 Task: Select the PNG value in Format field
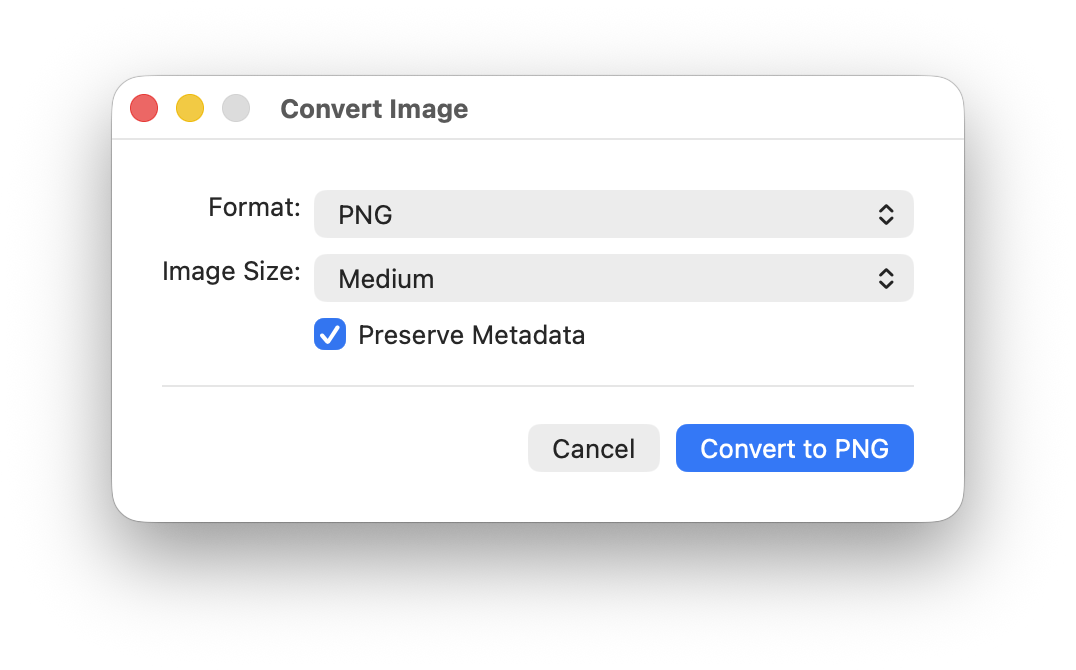coord(365,215)
